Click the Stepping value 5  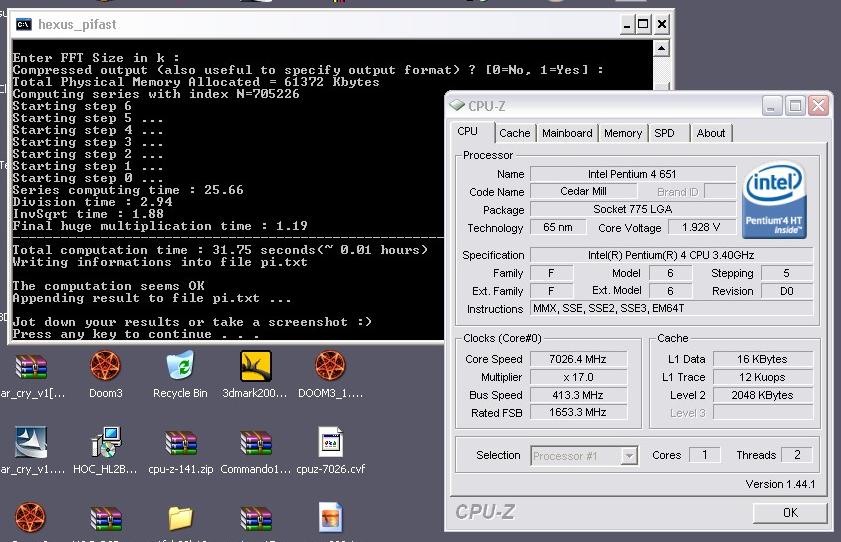[787, 273]
